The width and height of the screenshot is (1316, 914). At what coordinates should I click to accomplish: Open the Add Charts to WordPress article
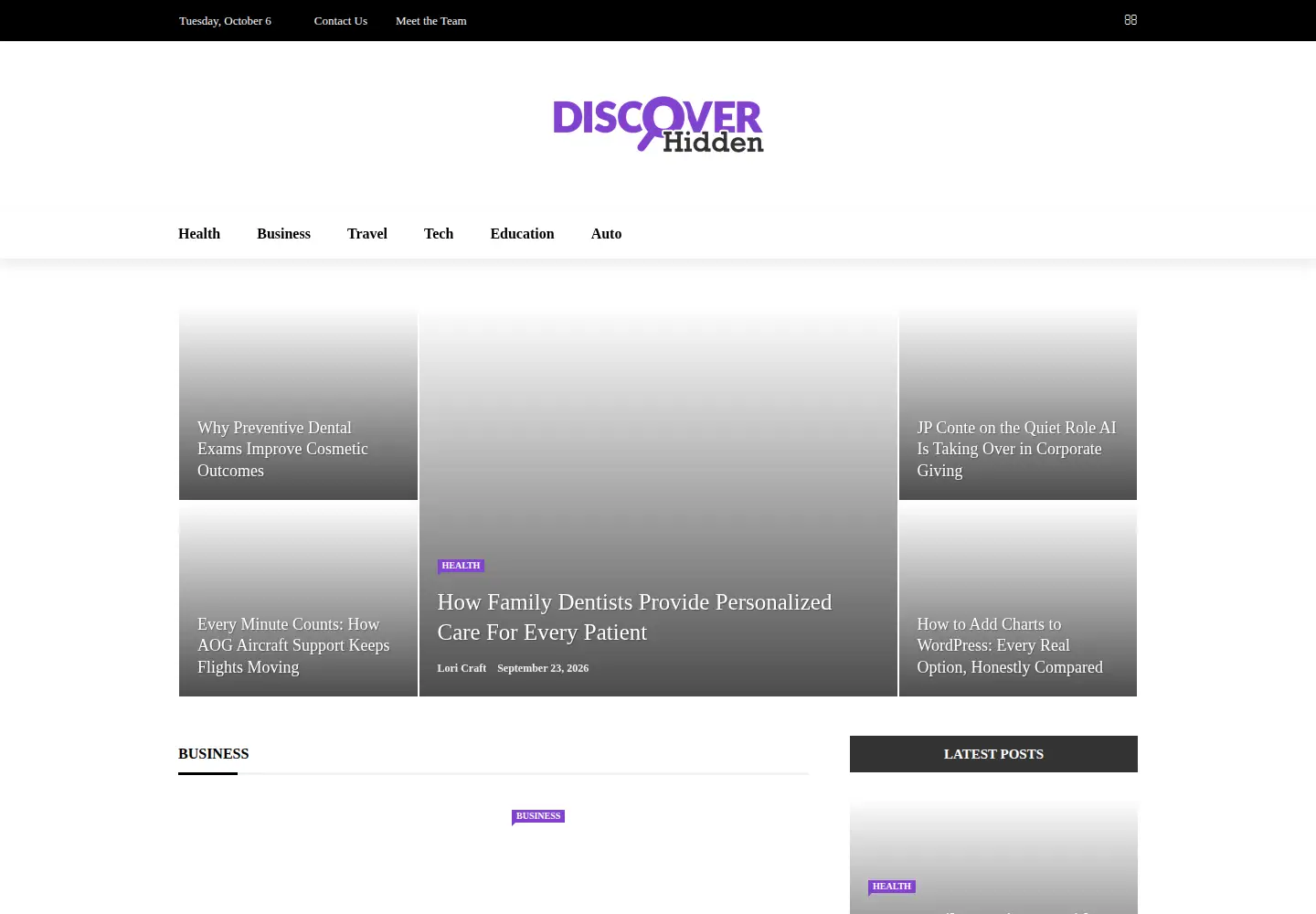(x=1010, y=645)
